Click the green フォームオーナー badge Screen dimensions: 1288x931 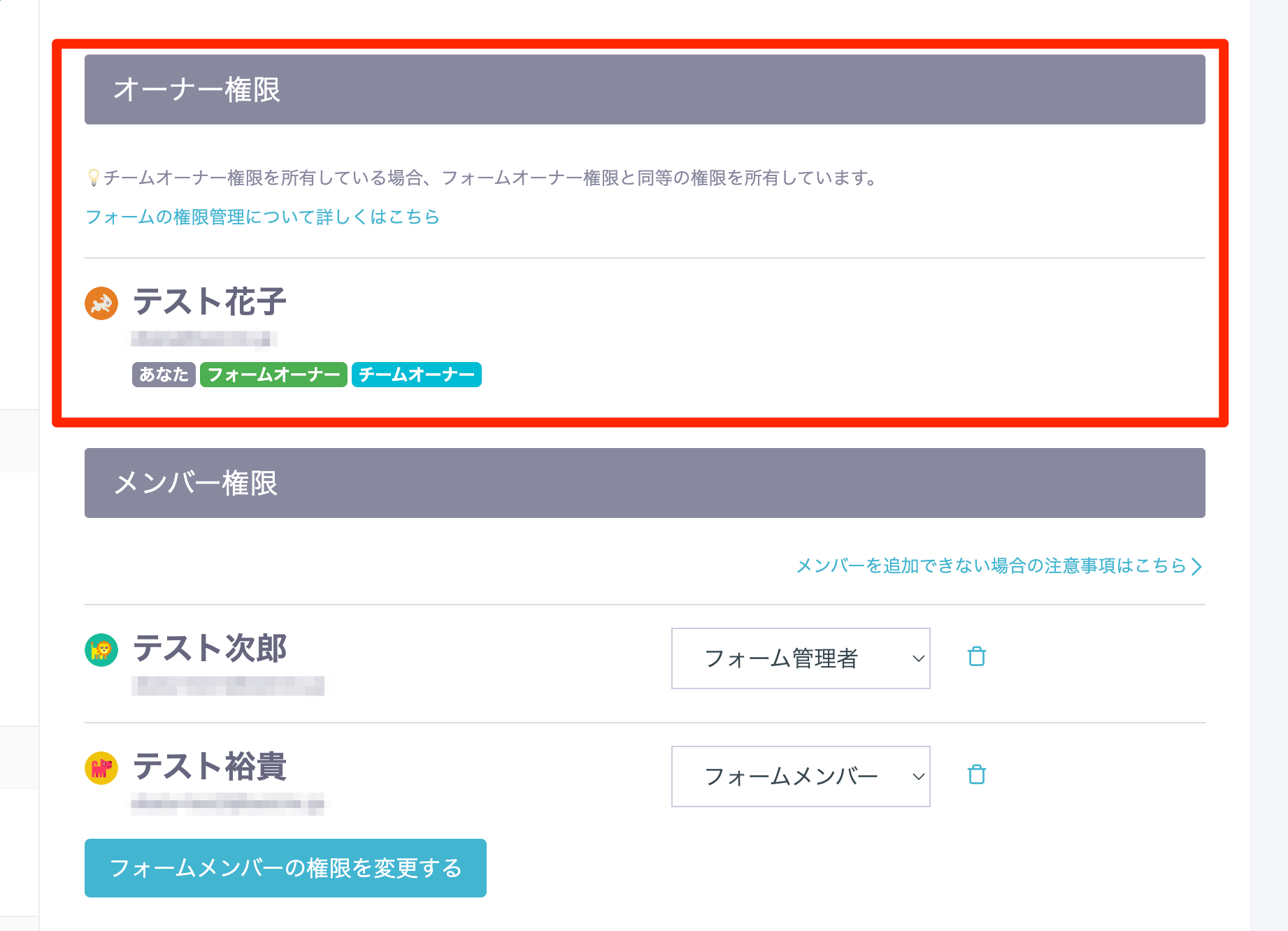point(273,375)
